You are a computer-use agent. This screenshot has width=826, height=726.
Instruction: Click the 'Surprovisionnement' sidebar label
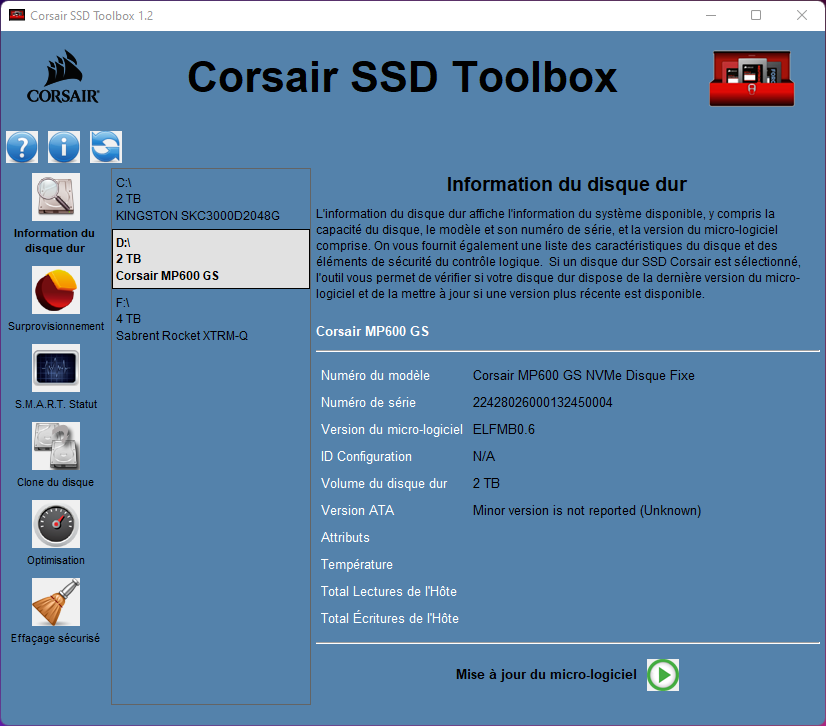click(56, 326)
